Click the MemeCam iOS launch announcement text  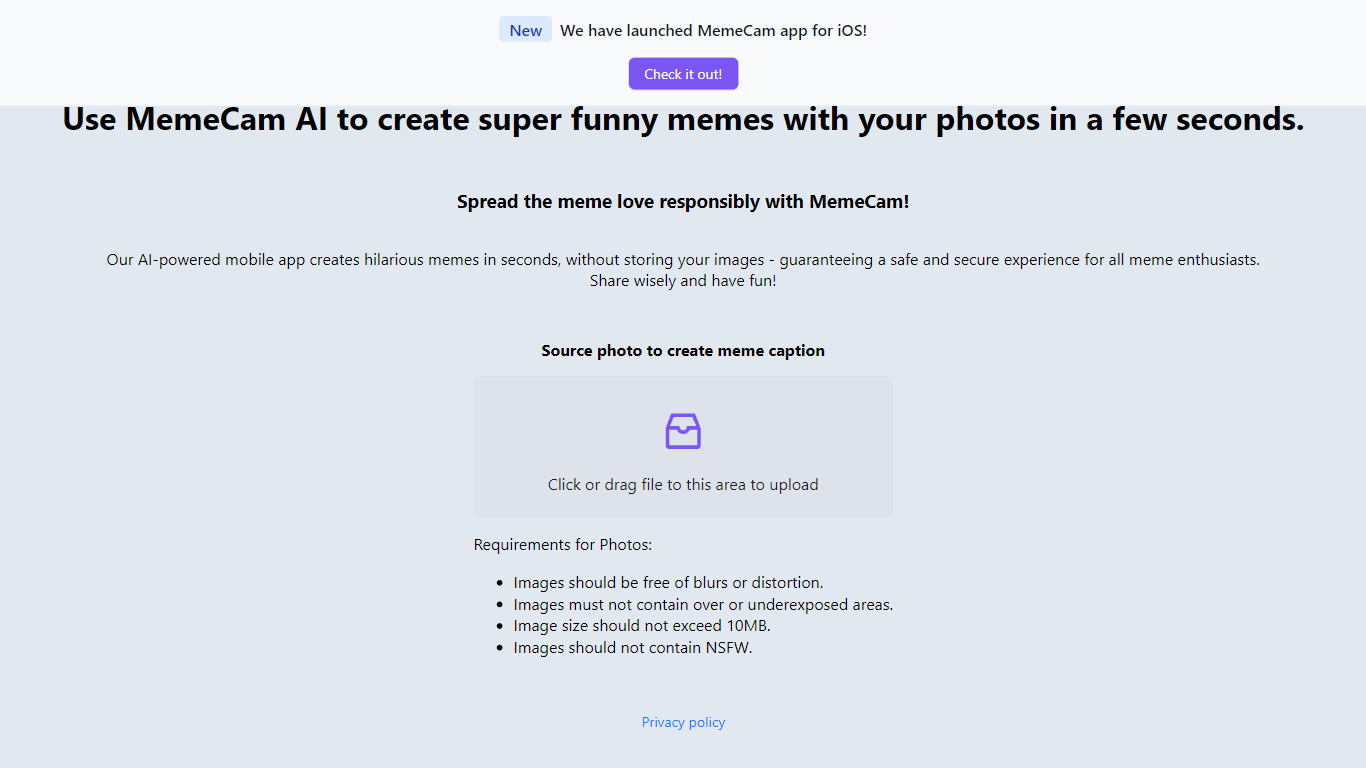[713, 30]
